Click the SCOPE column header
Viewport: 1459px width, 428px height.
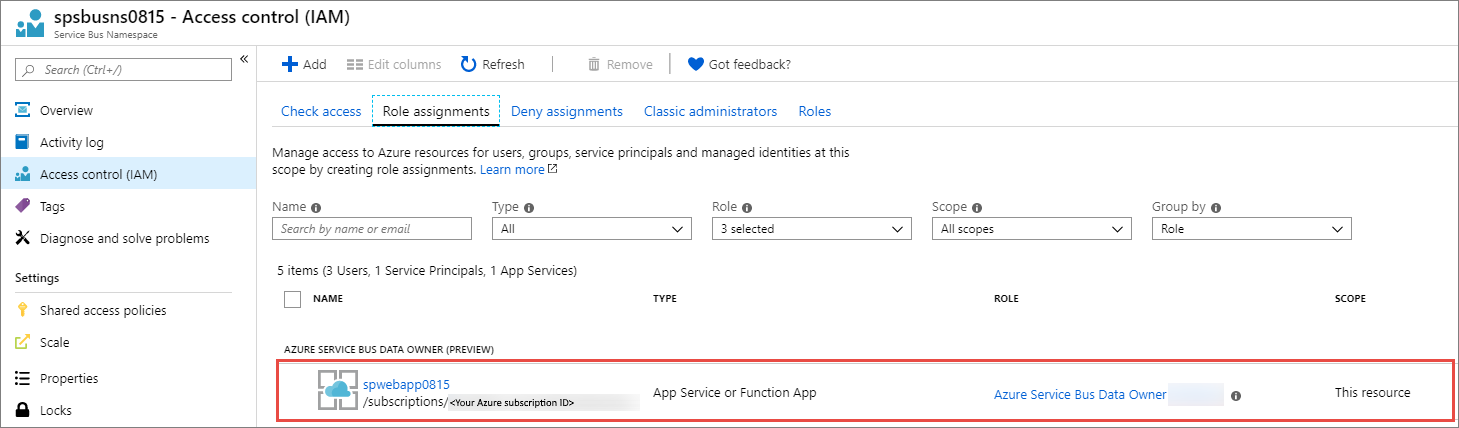pos(1350,299)
